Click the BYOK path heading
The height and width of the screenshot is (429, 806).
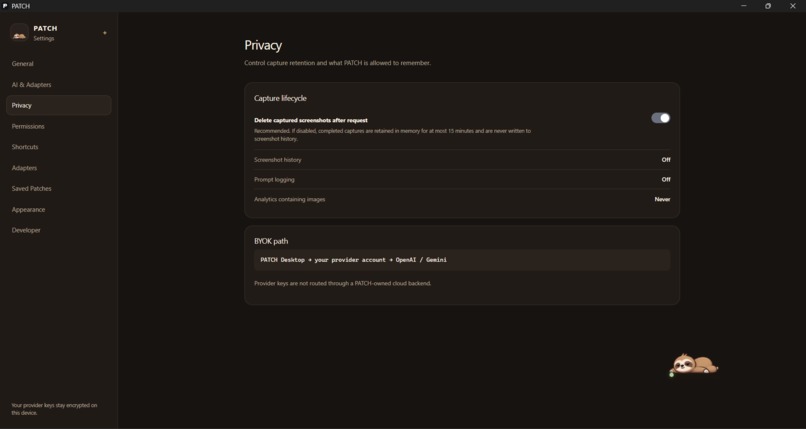(x=271, y=241)
